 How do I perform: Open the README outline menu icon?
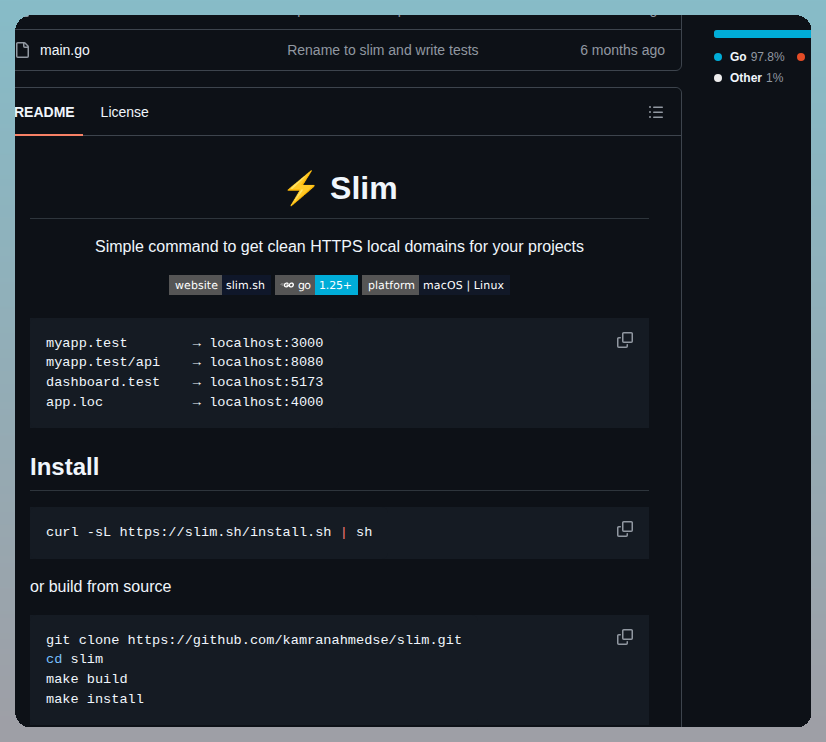tap(656, 112)
